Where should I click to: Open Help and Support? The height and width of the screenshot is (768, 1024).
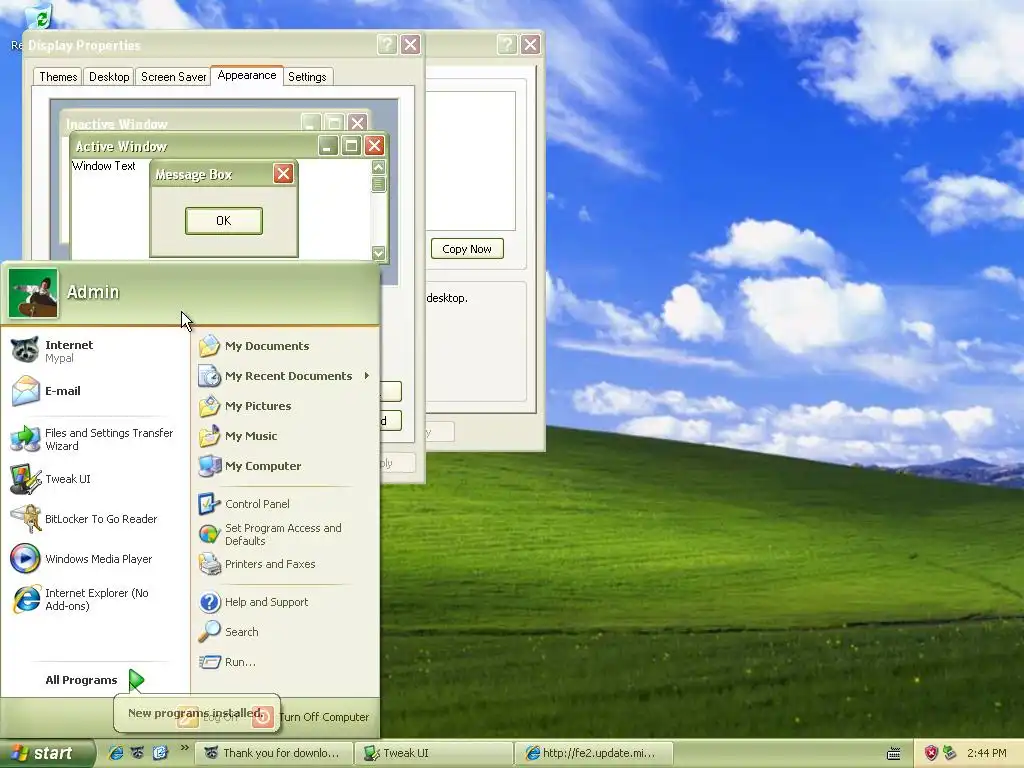pos(285,602)
